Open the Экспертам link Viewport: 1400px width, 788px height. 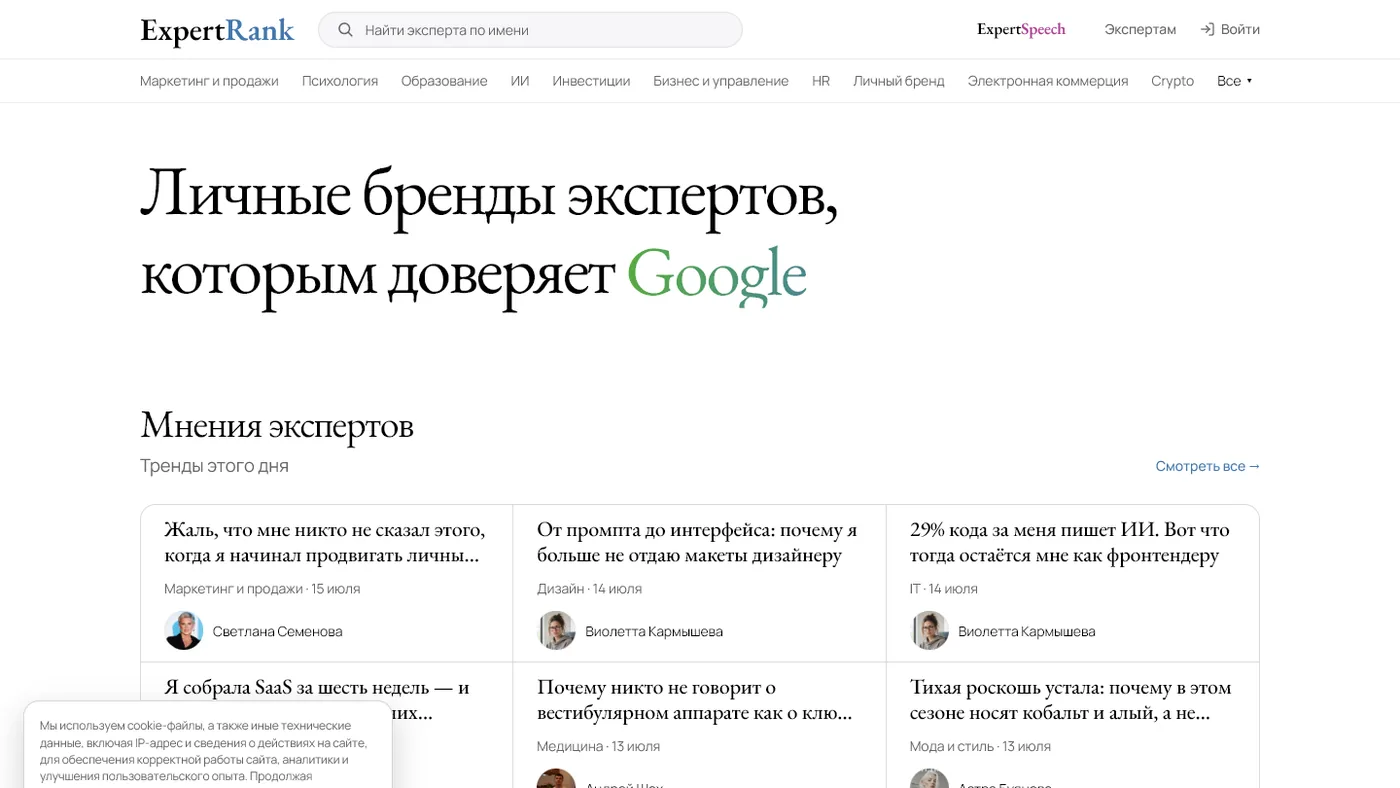(x=1140, y=29)
